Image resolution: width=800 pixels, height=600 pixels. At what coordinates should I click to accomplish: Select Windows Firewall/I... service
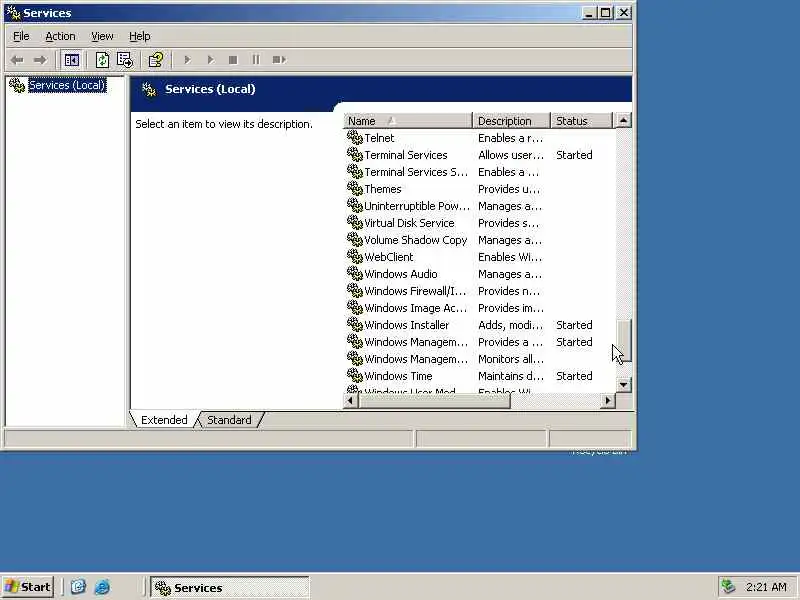click(415, 291)
